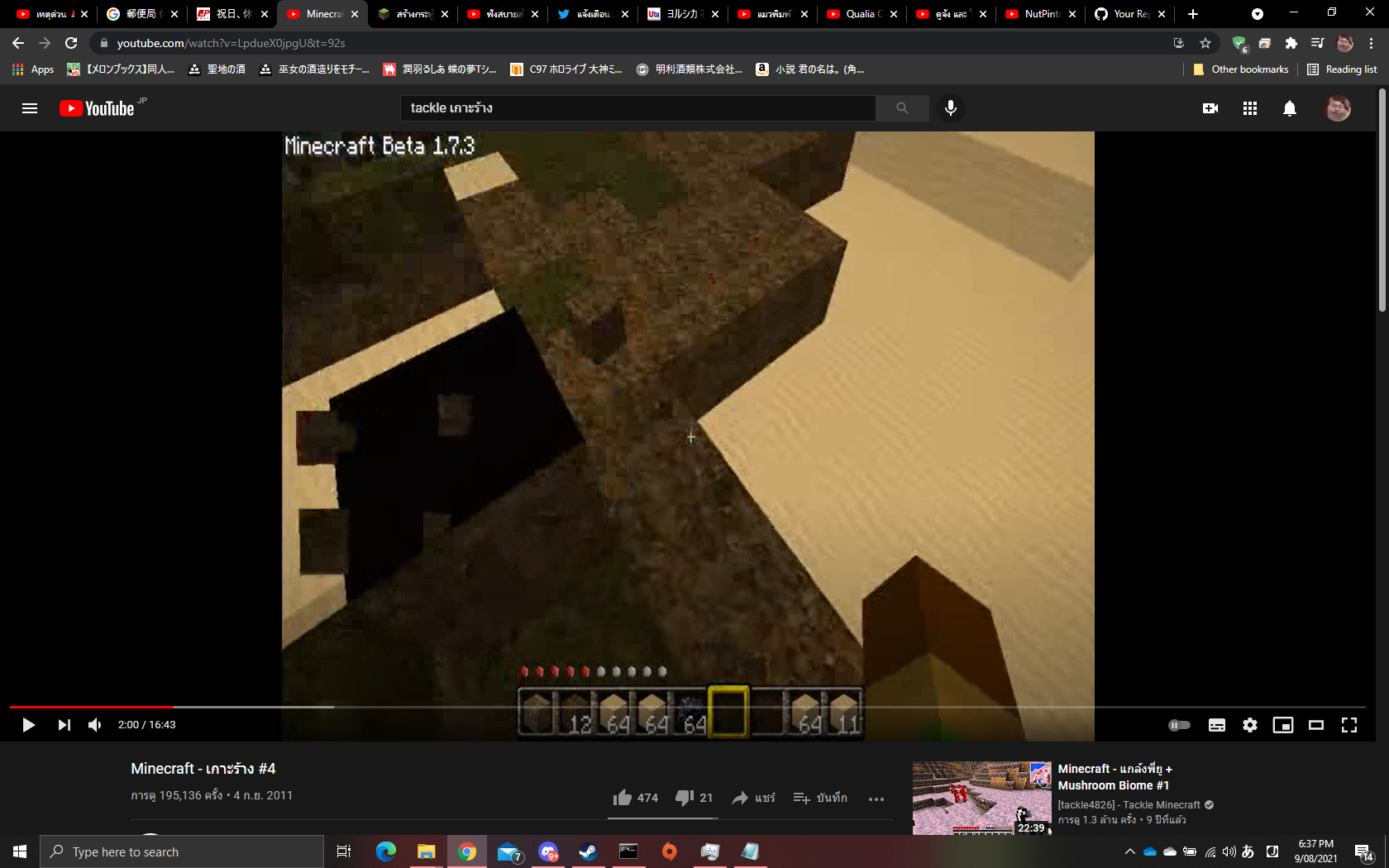Open the player settings gear
Viewport: 1389px width, 868px height.
pos(1250,725)
